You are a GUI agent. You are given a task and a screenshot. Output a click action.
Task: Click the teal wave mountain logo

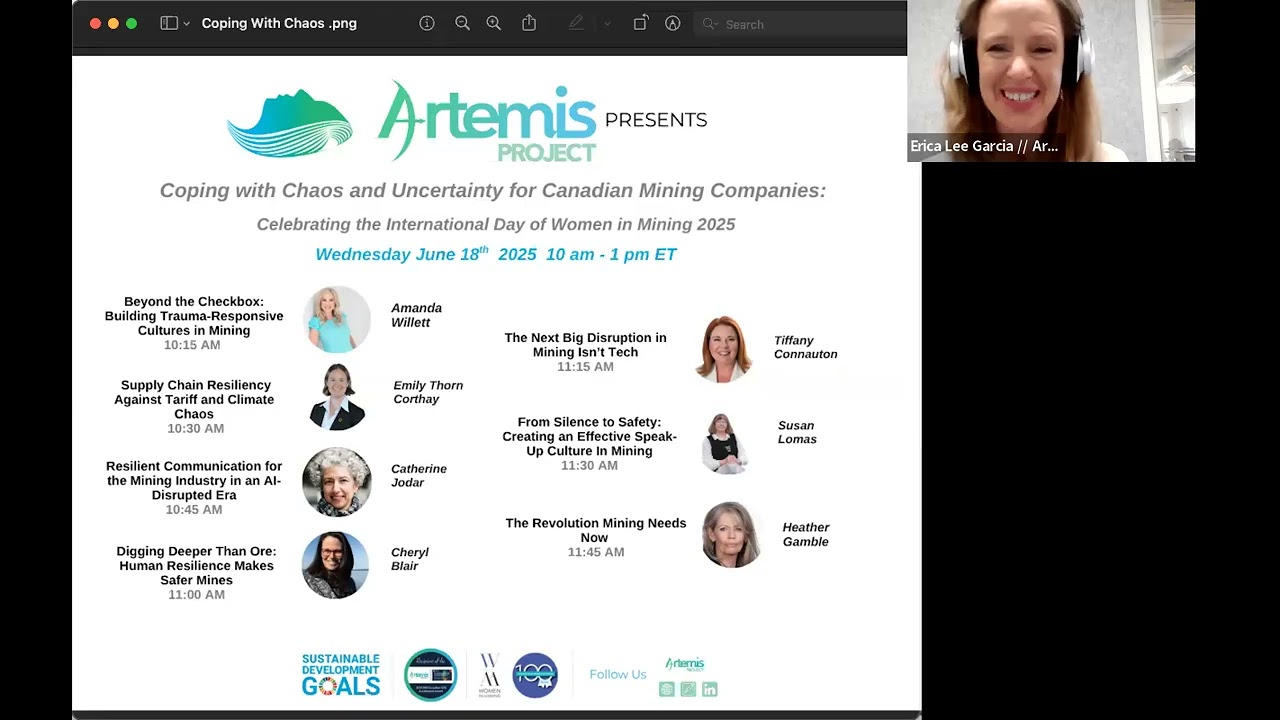click(x=290, y=123)
